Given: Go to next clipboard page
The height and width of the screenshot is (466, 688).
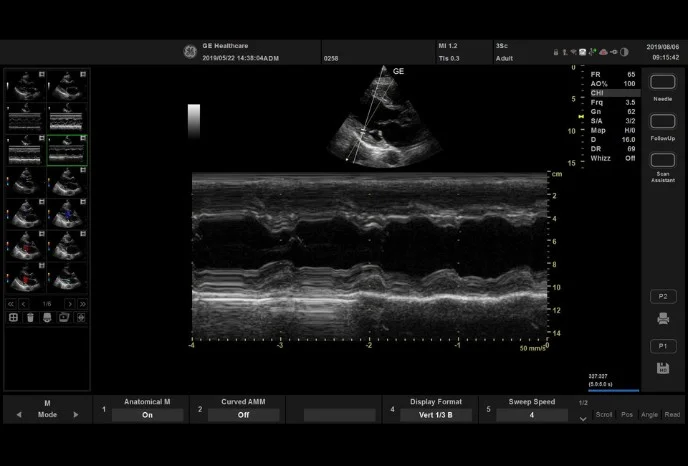Looking at the screenshot, I should (x=69, y=303).
